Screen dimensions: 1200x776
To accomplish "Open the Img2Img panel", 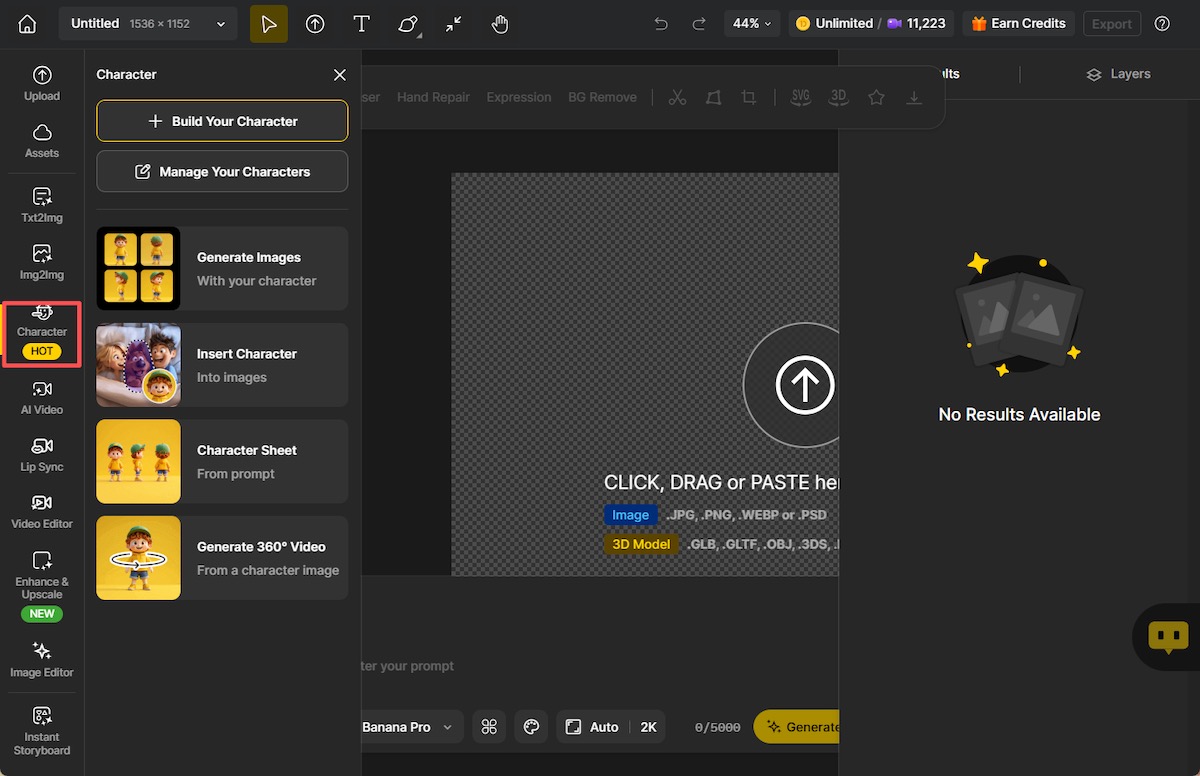I will point(41,262).
